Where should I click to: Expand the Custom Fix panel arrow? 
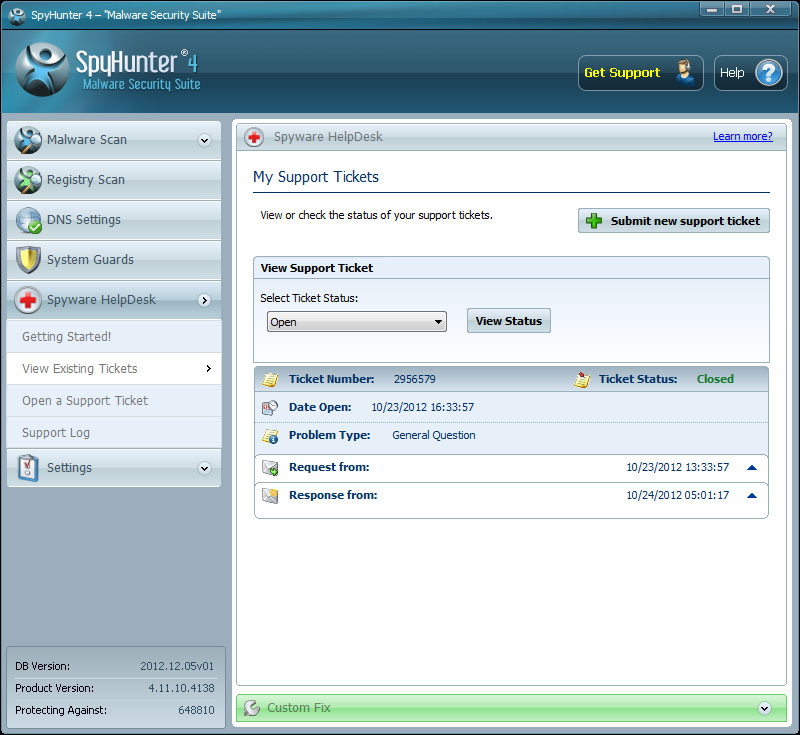pyautogui.click(x=765, y=708)
